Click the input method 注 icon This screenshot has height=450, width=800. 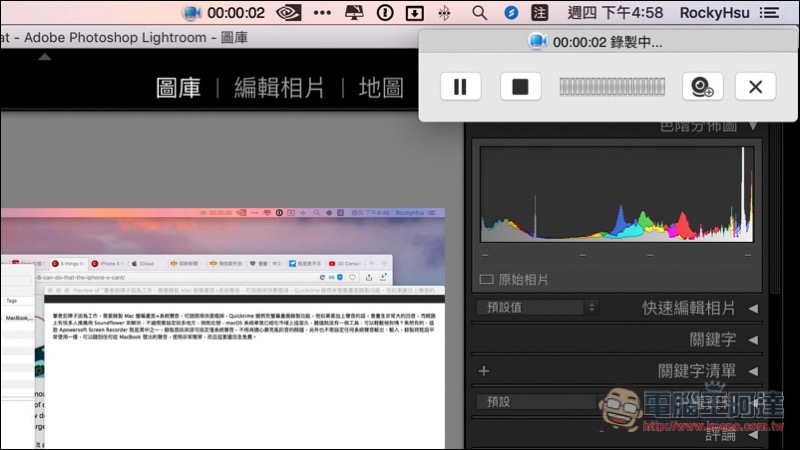coord(540,13)
